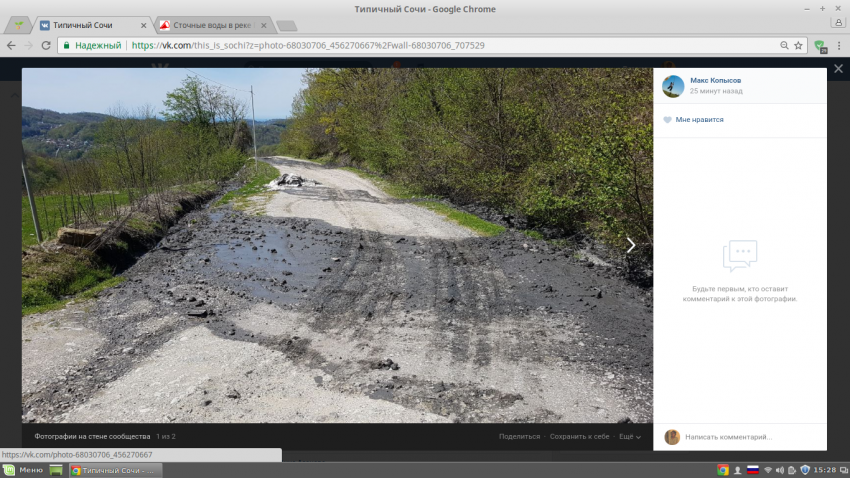Expand the Ещё dropdown under the photo
This screenshot has width=850, height=478.
click(630, 437)
